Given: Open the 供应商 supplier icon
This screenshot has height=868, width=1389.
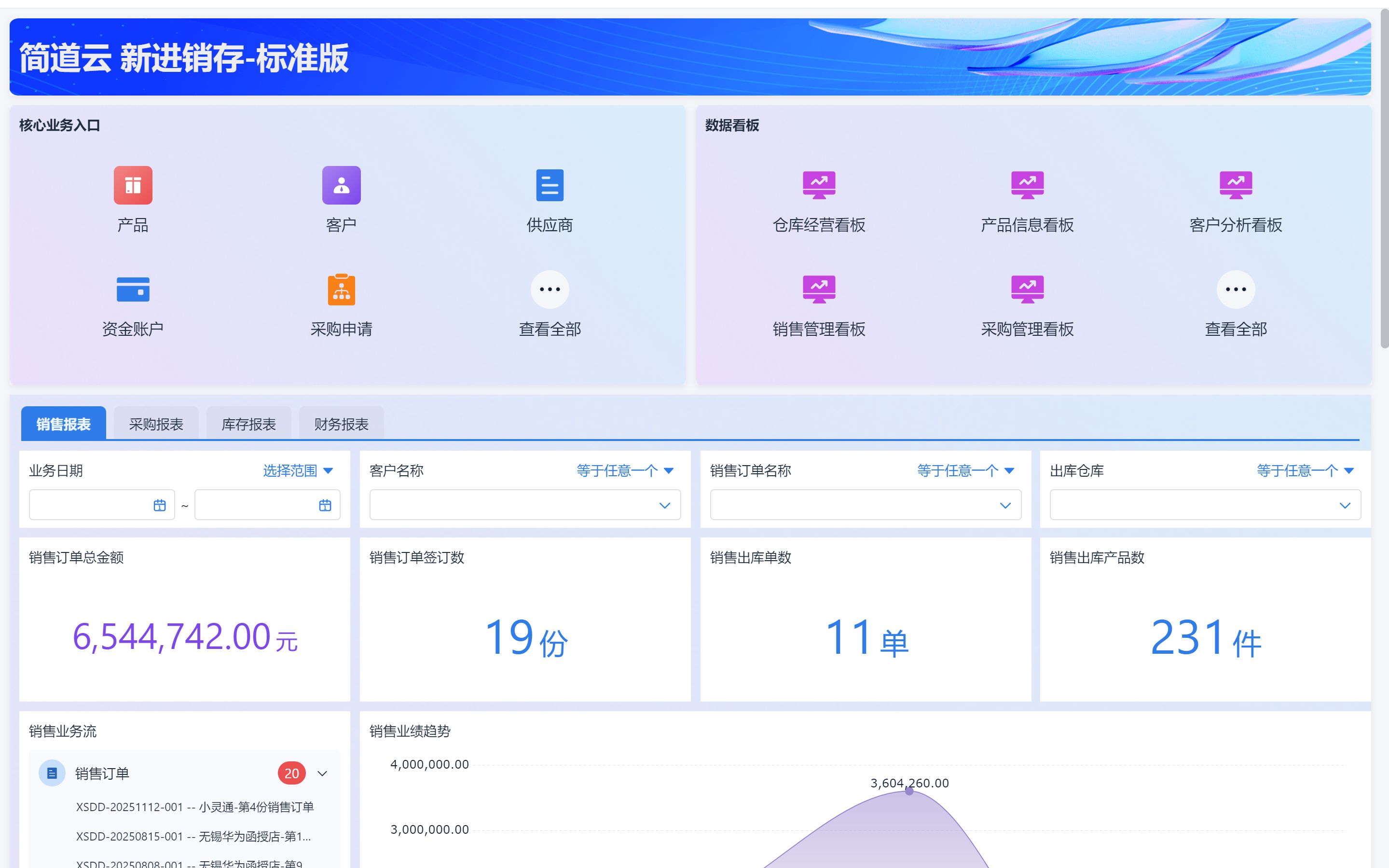Looking at the screenshot, I should click(x=550, y=185).
